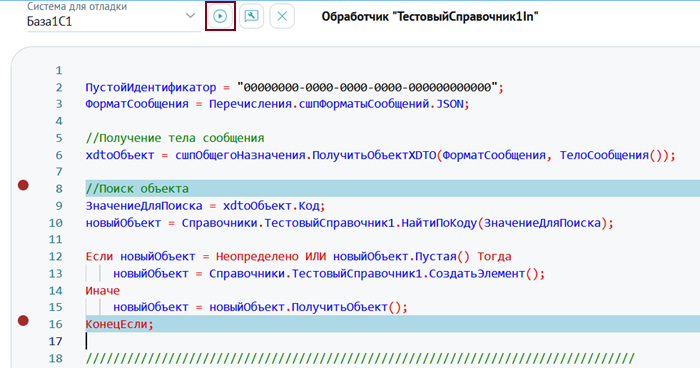Click line number 3 in the gutter
The width and height of the screenshot is (700, 368).
point(59,104)
